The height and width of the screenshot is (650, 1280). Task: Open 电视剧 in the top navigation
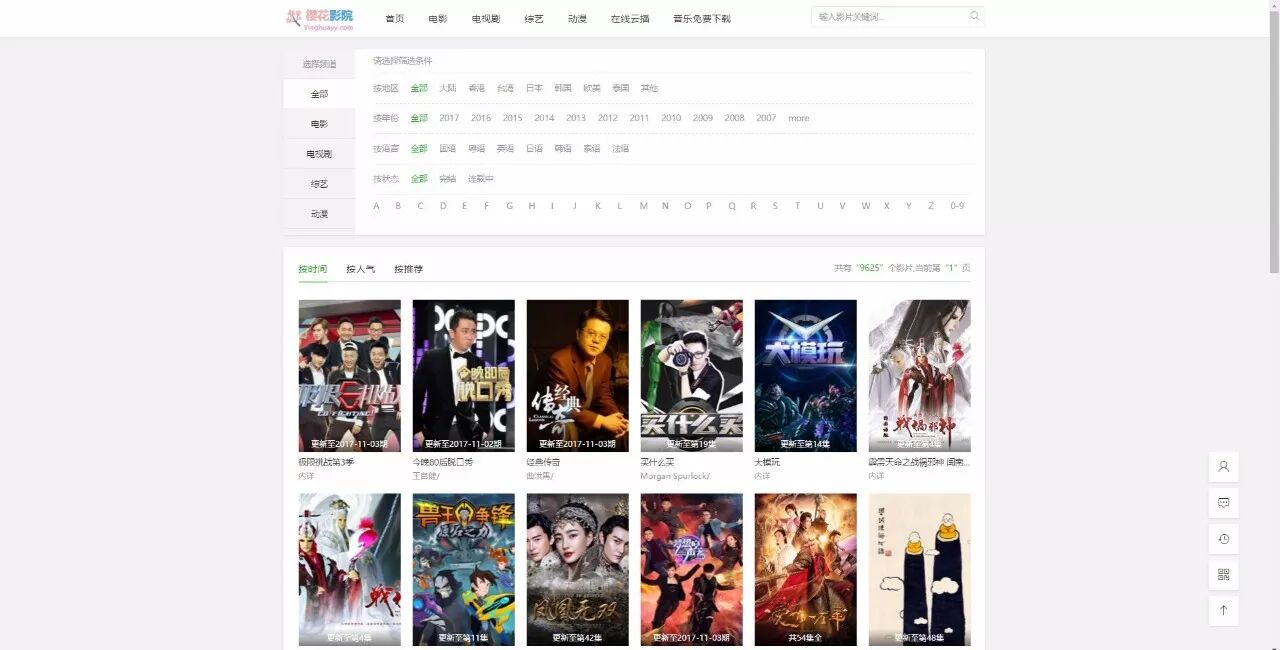486,18
